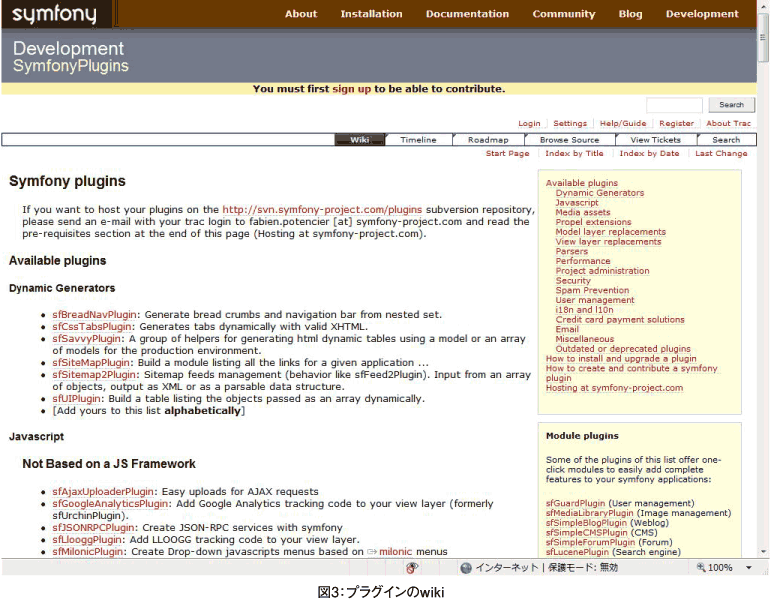Jump to Propel extensions section link

pos(593,222)
